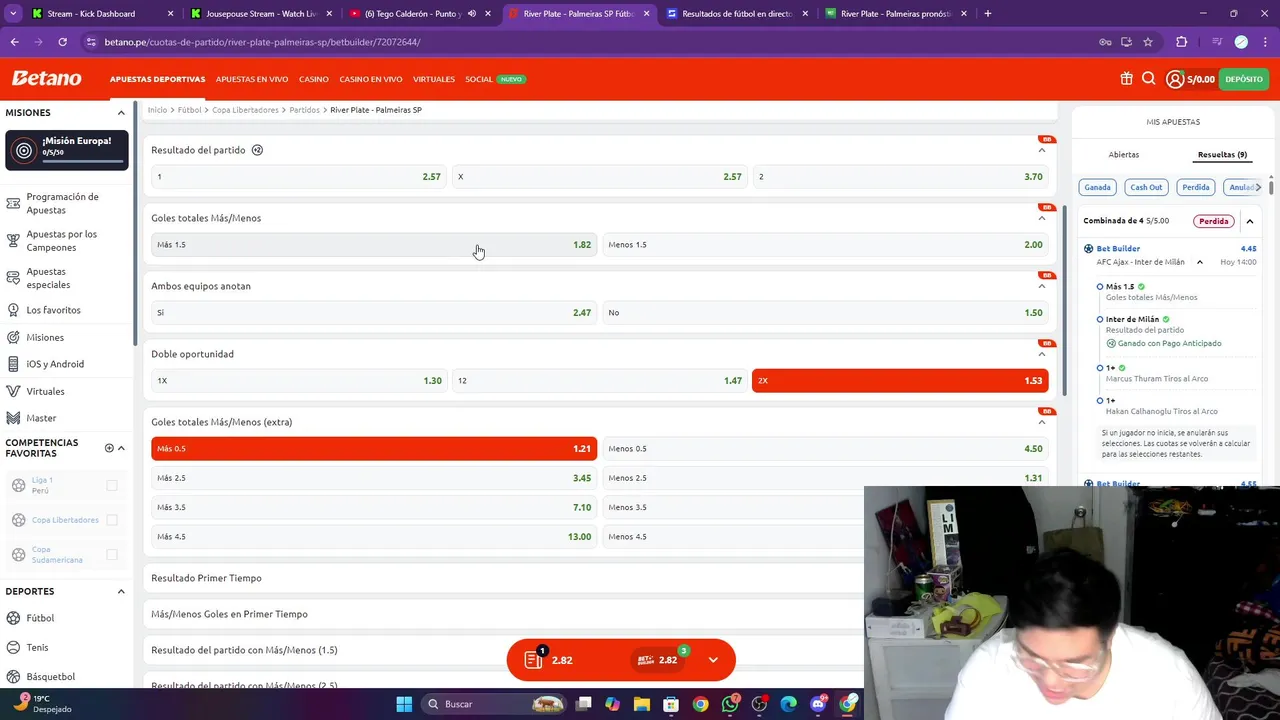Open Windows Start menu

tap(404, 704)
